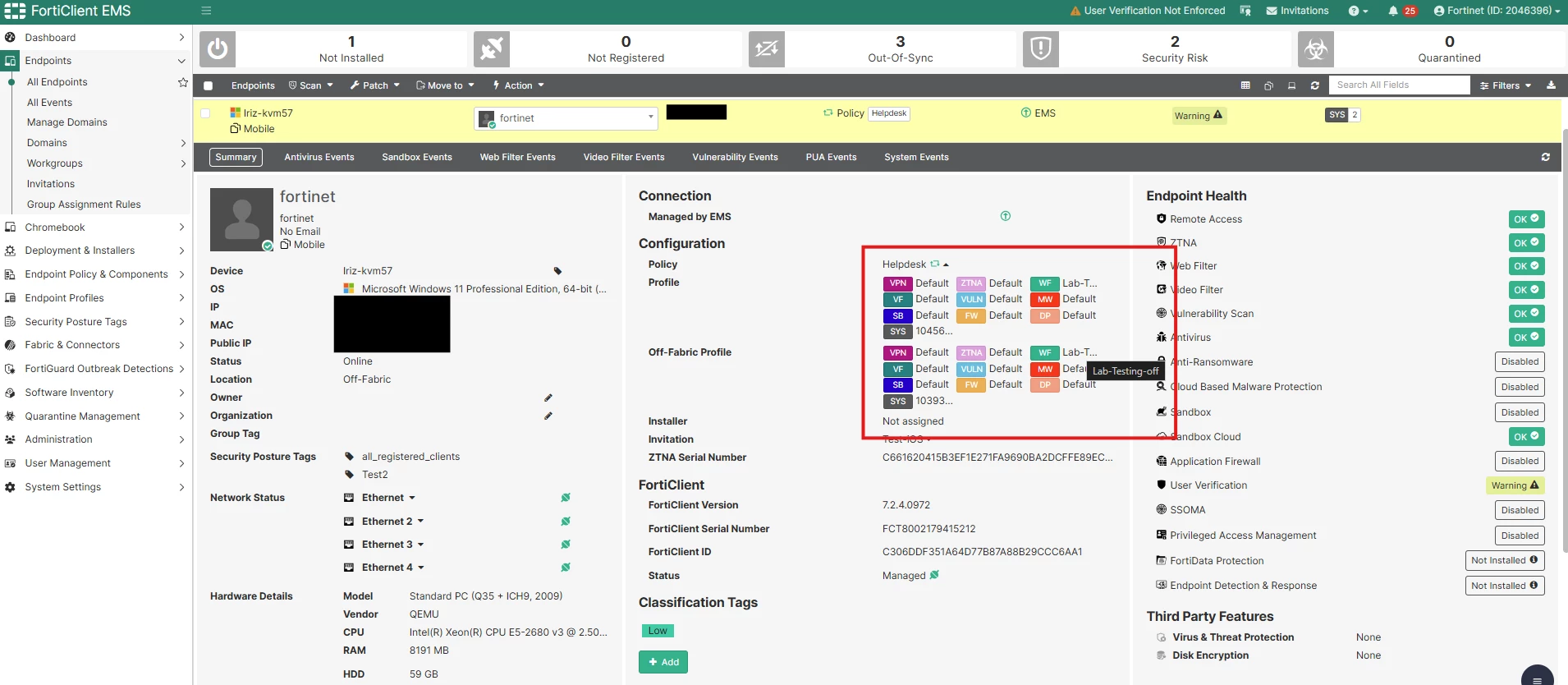The width and height of the screenshot is (1568, 685).
Task: Click the Search All Fields input
Action: click(x=1401, y=85)
